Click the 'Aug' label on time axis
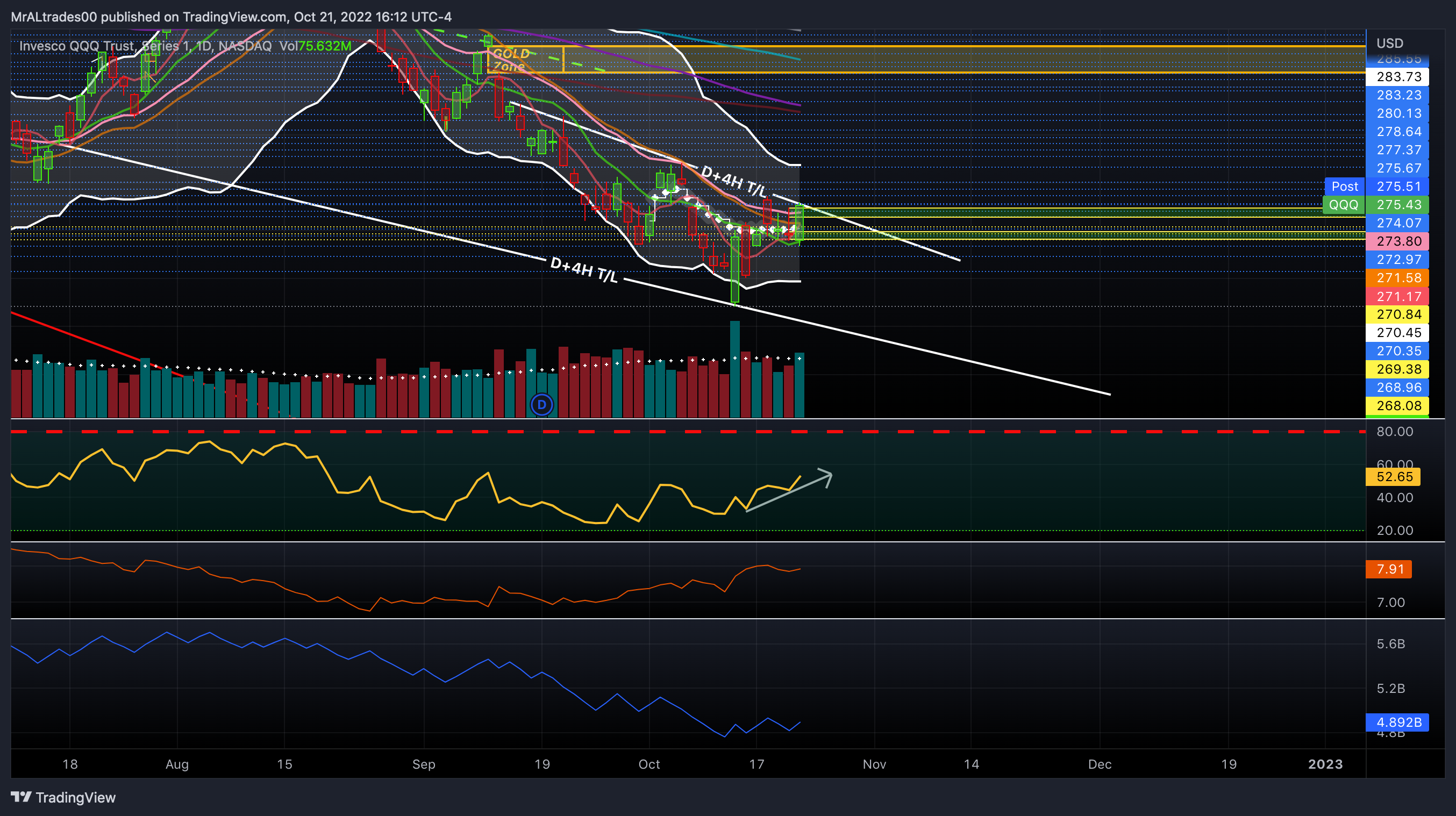This screenshot has height=816, width=1456. click(x=177, y=764)
